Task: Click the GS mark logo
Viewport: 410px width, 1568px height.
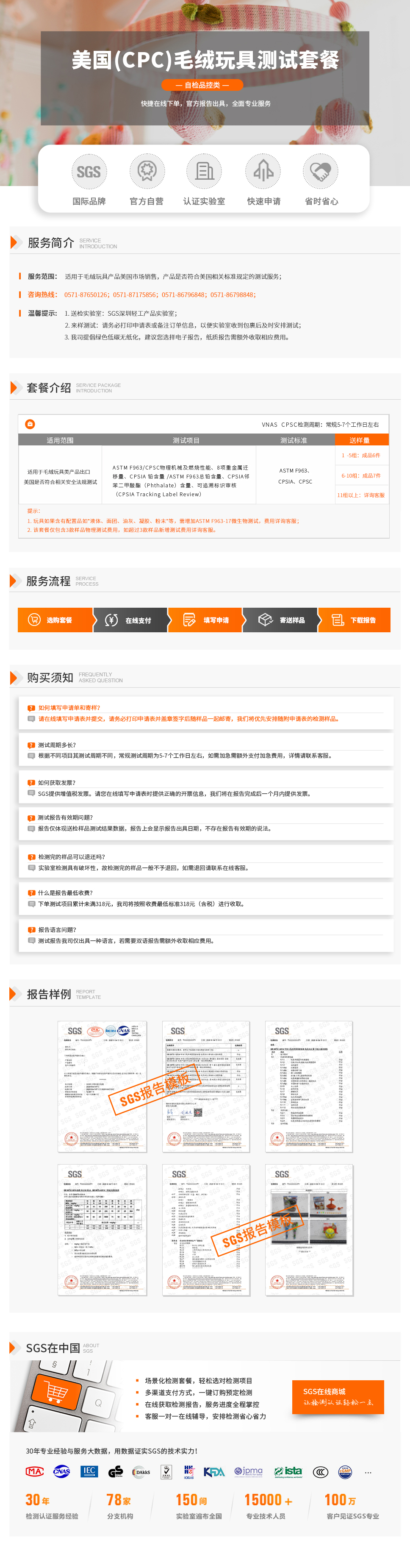Action: click(x=116, y=1471)
